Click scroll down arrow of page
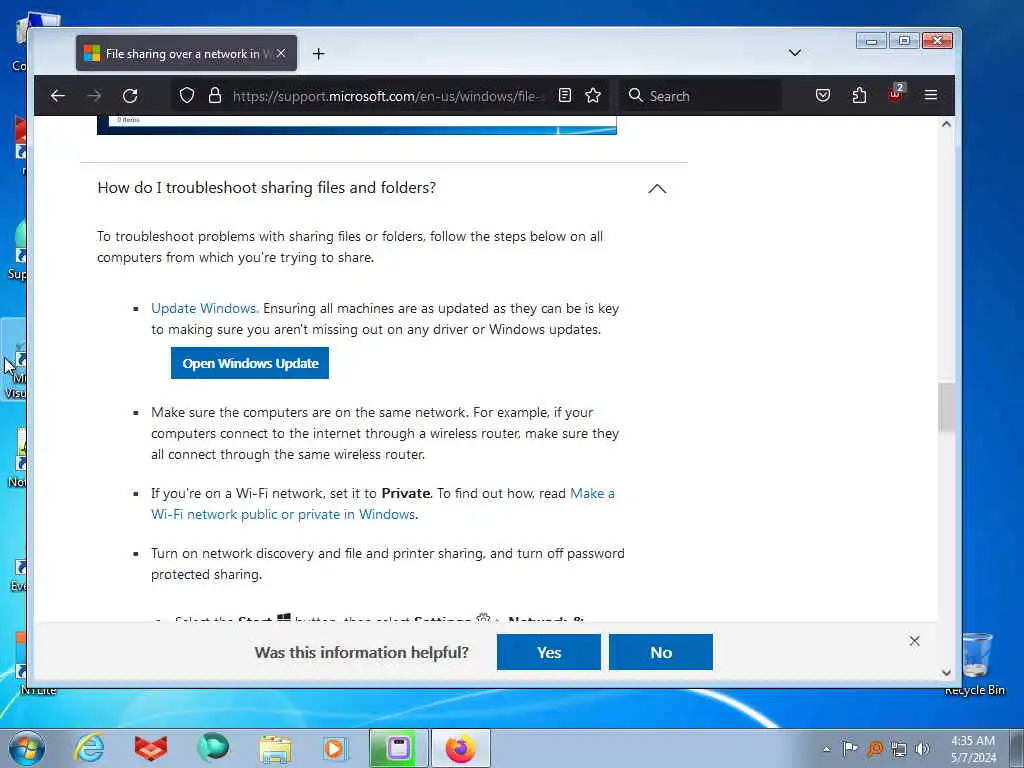 click(946, 673)
